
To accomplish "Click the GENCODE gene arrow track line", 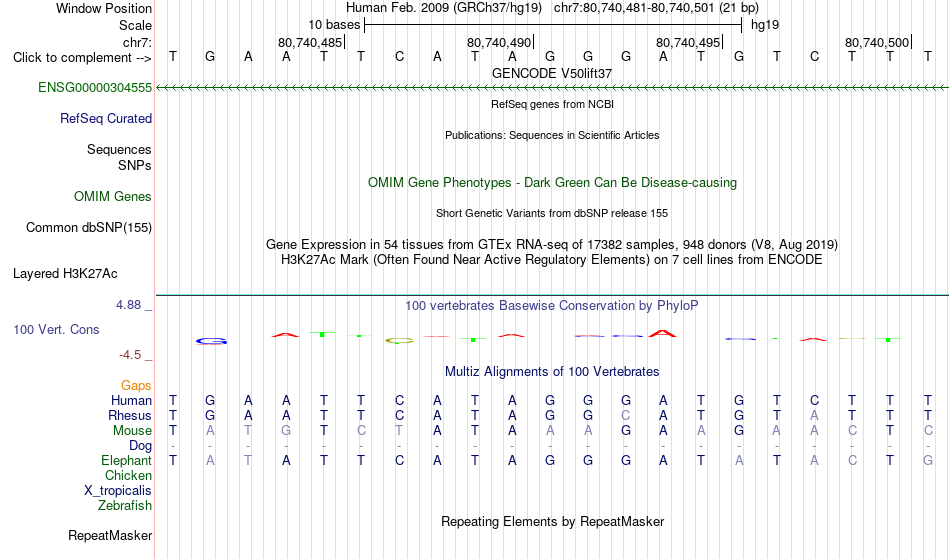I will [553, 88].
